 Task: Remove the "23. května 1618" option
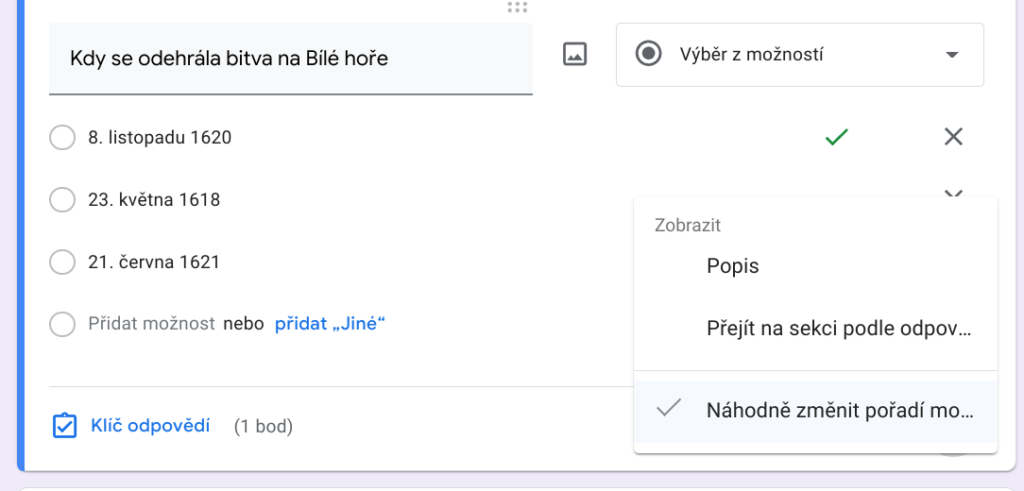point(953,193)
